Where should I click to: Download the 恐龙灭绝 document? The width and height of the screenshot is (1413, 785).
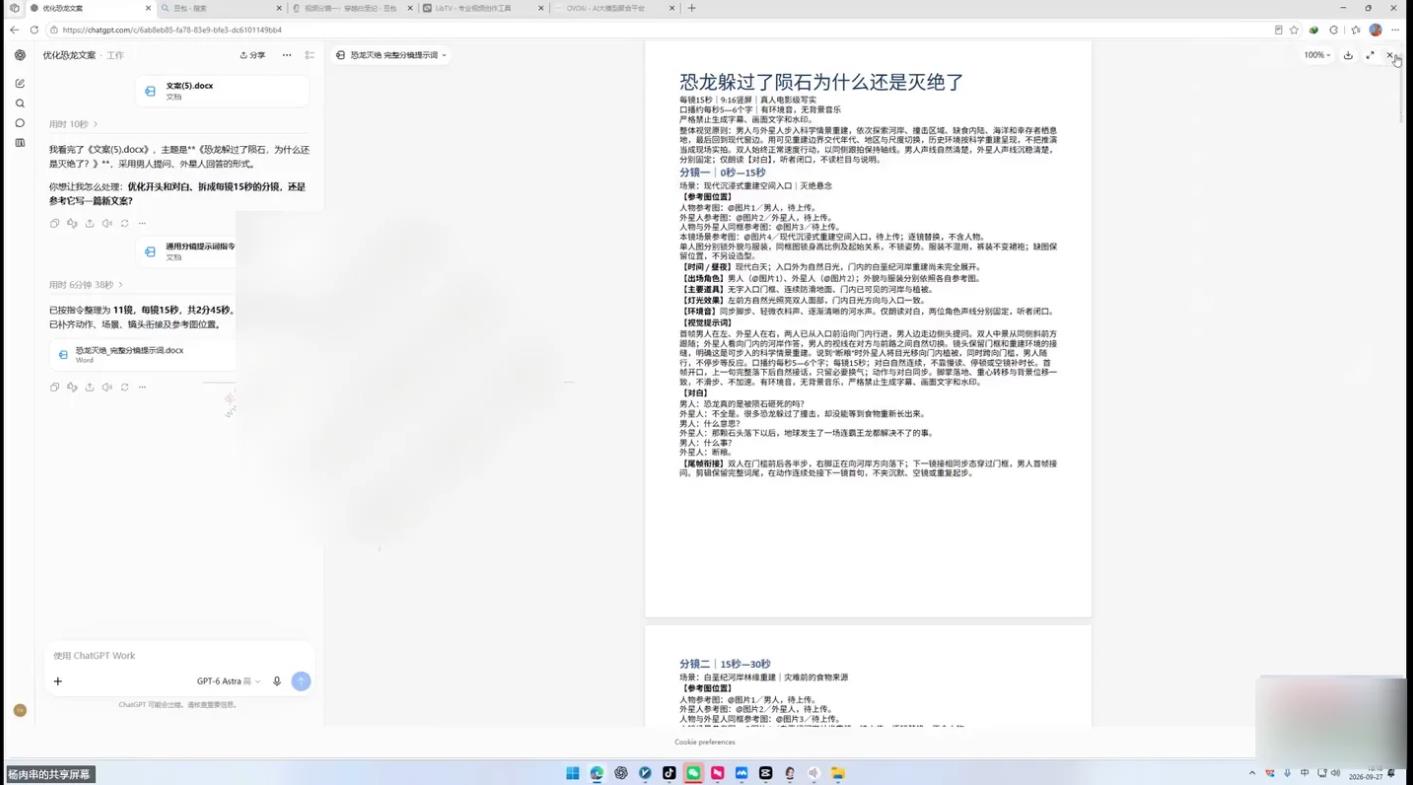[1348, 55]
